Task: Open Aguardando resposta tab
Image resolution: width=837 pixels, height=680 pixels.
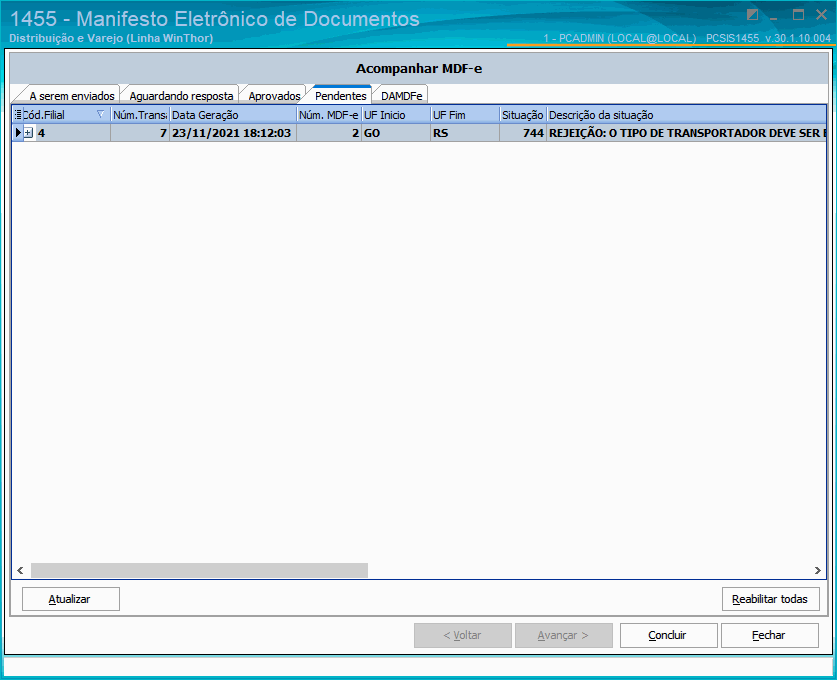Action: [181, 96]
